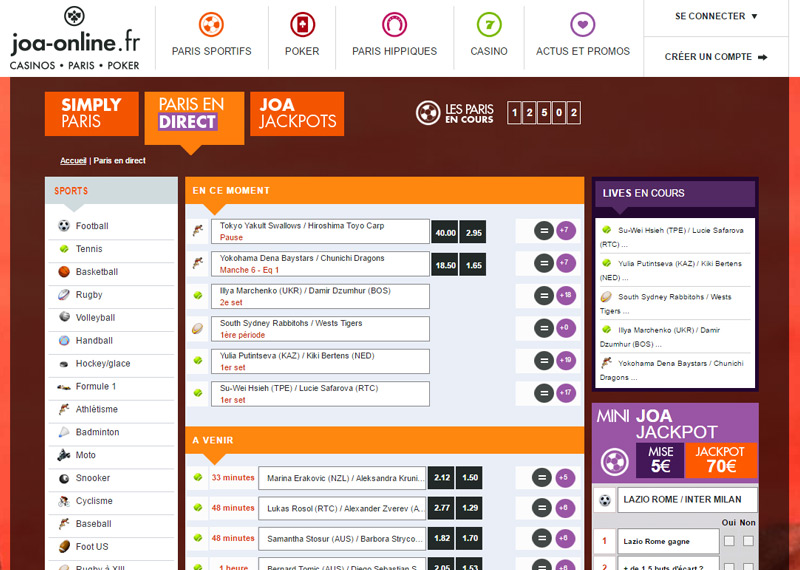Click the Formule 1 car icon
This screenshot has height=570, width=800.
64,387
